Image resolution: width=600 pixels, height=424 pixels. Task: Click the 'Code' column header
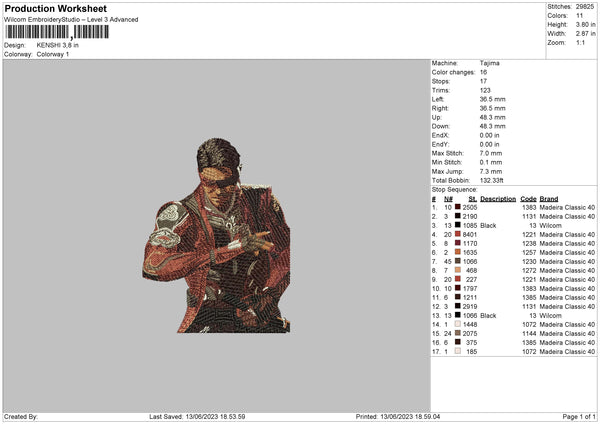528,199
